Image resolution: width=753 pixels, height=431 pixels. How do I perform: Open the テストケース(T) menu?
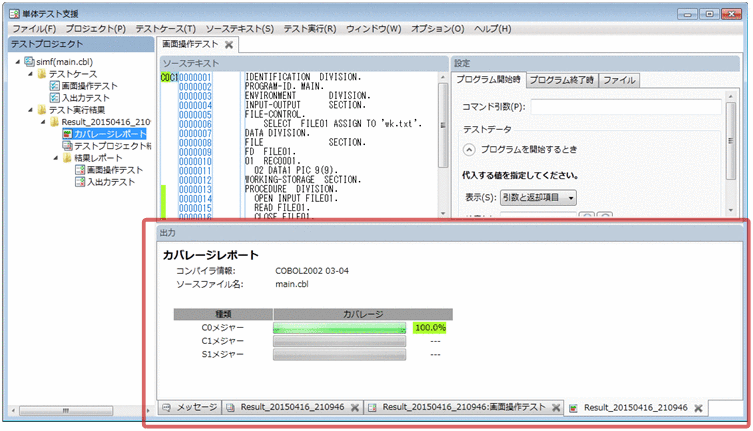(x=166, y=29)
